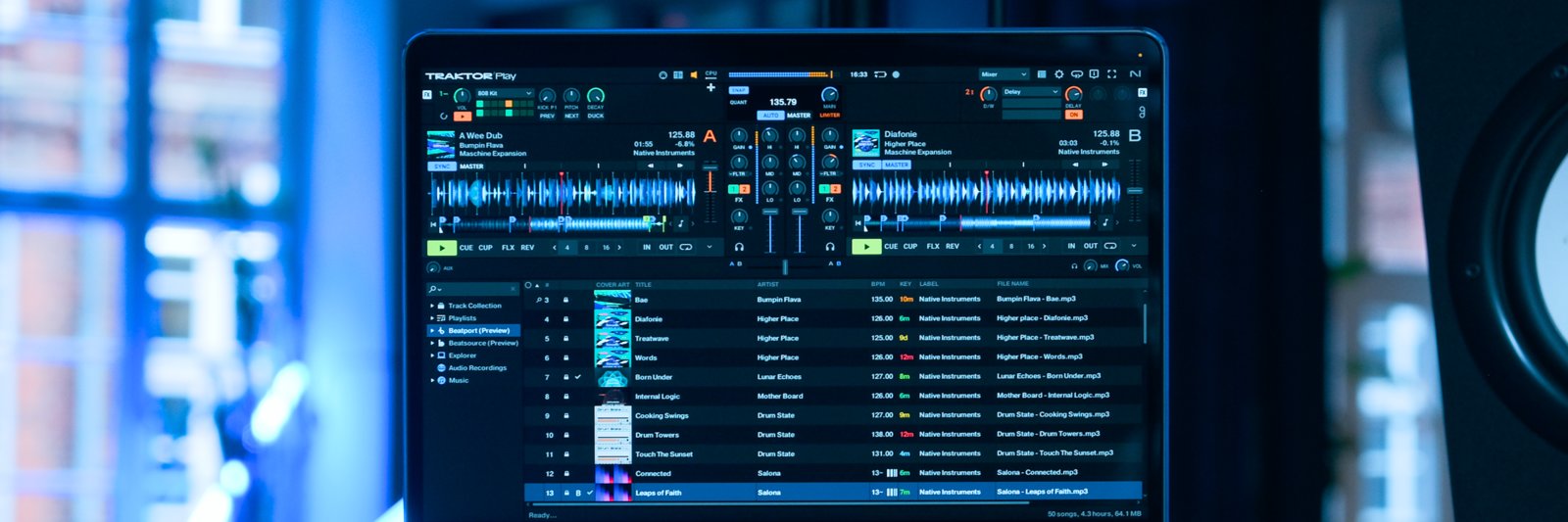
Task: Sort tracks by ARTIST column header
Action: (x=767, y=285)
